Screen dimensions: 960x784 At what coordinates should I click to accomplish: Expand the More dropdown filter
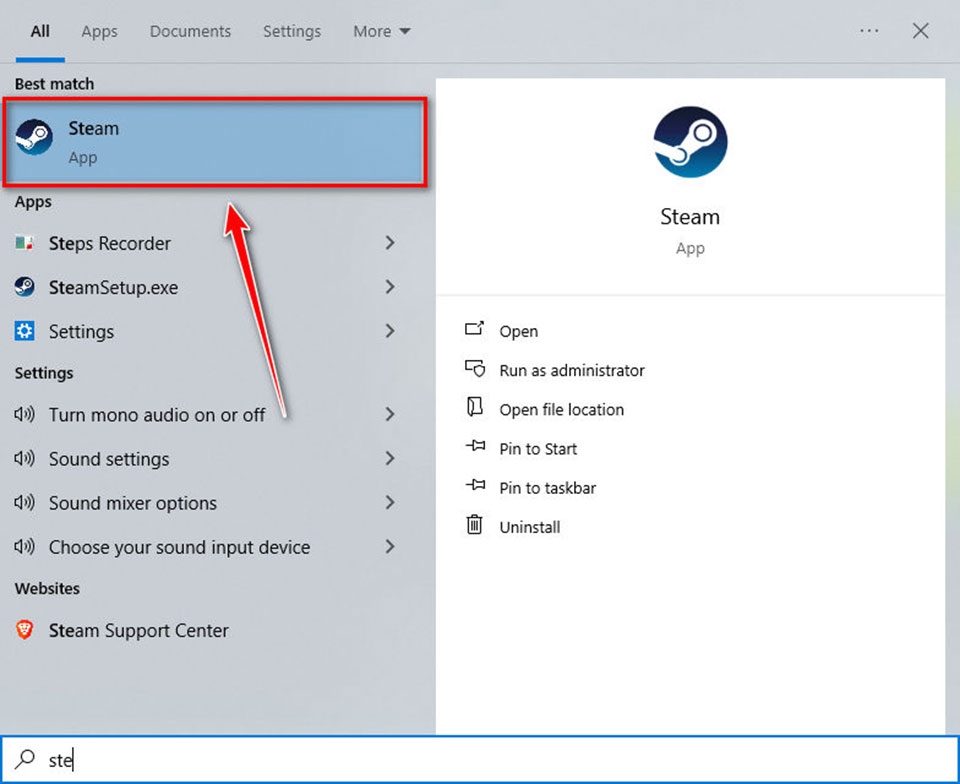pyautogui.click(x=381, y=31)
